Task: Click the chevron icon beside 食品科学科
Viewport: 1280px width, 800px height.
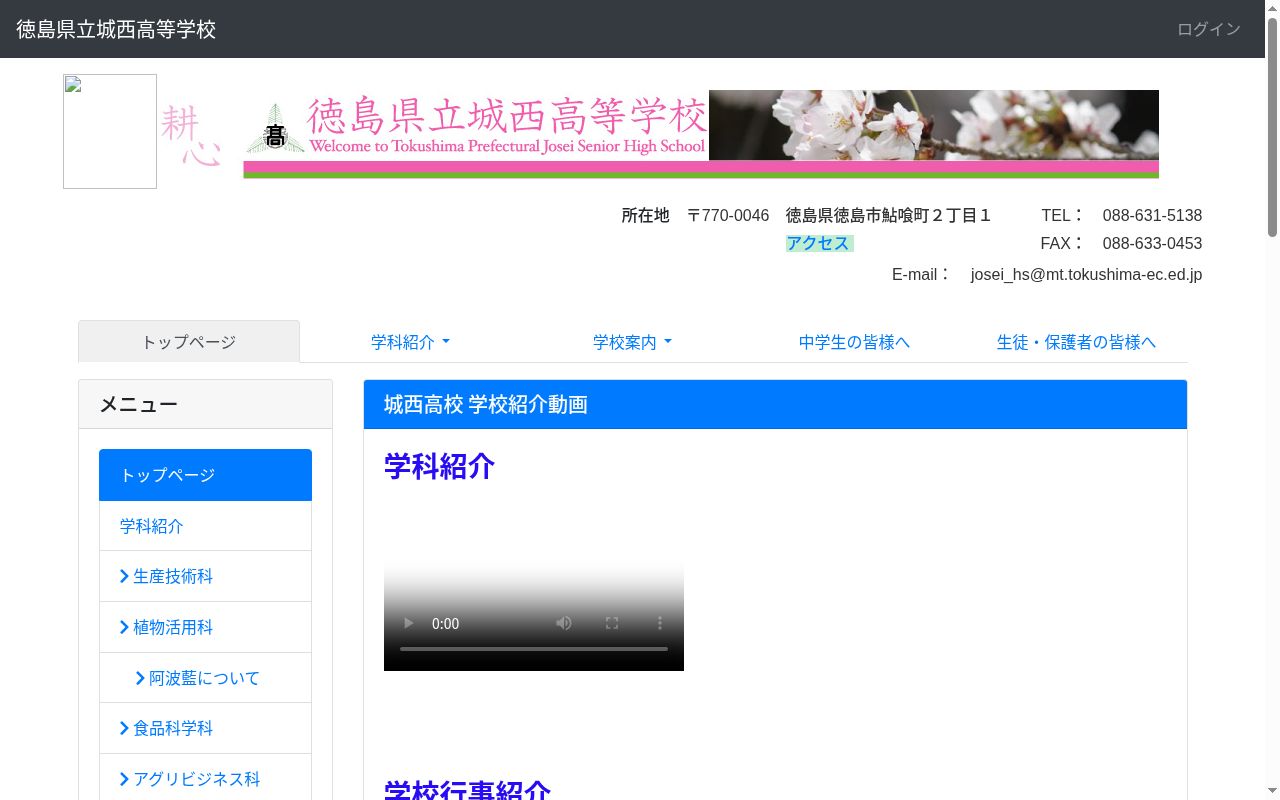Action: tap(125, 728)
